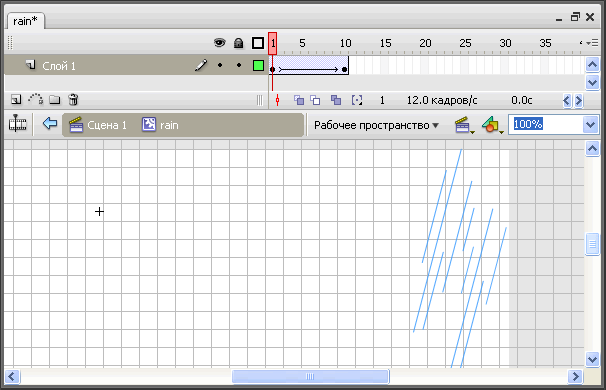Viewport: 606px width, 390px height.
Task: Enable onion skin icon
Action: coord(299,100)
